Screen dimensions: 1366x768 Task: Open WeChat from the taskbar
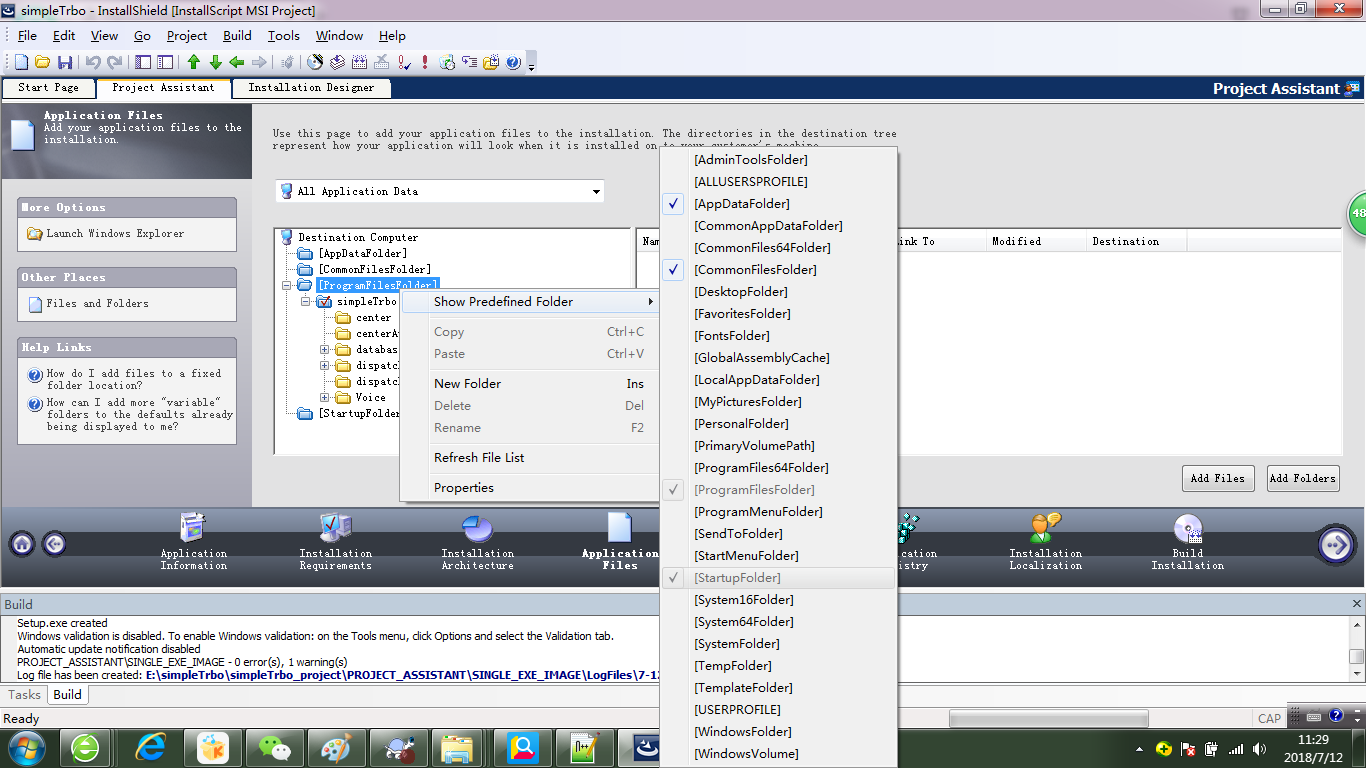pyautogui.click(x=274, y=746)
